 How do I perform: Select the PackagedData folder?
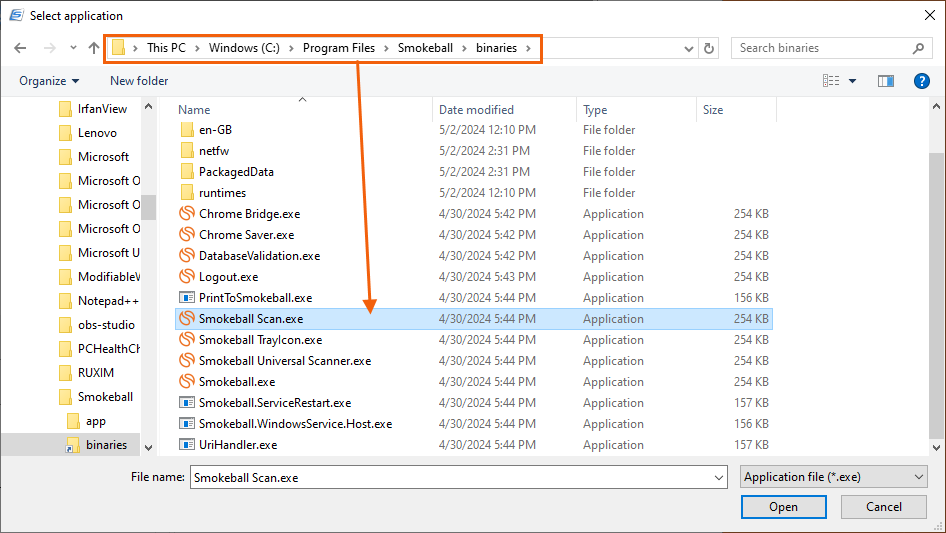236,171
